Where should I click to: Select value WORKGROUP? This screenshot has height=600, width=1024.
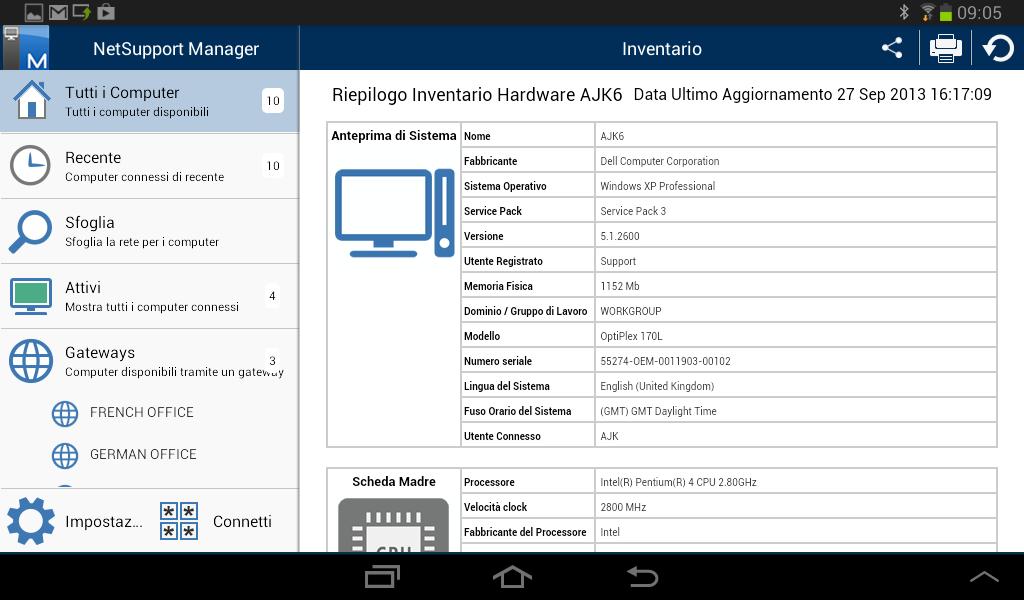[x=631, y=311]
